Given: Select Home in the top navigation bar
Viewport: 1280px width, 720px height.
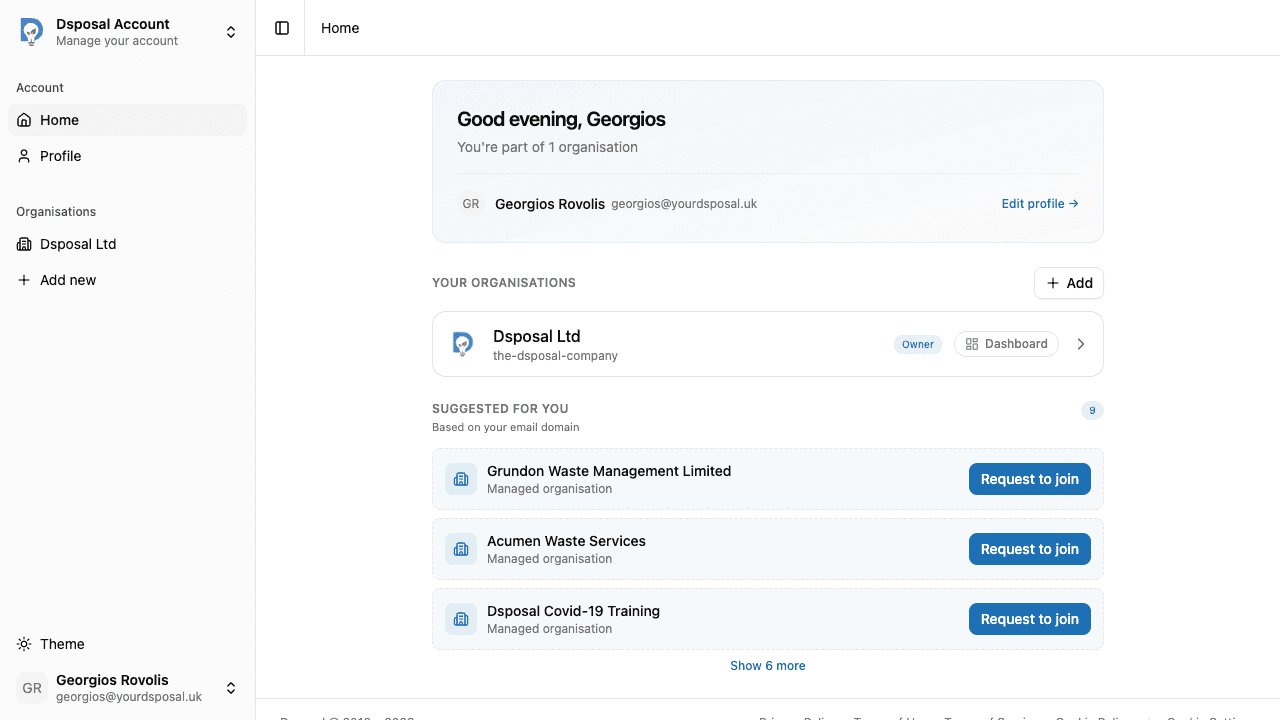Looking at the screenshot, I should (340, 28).
